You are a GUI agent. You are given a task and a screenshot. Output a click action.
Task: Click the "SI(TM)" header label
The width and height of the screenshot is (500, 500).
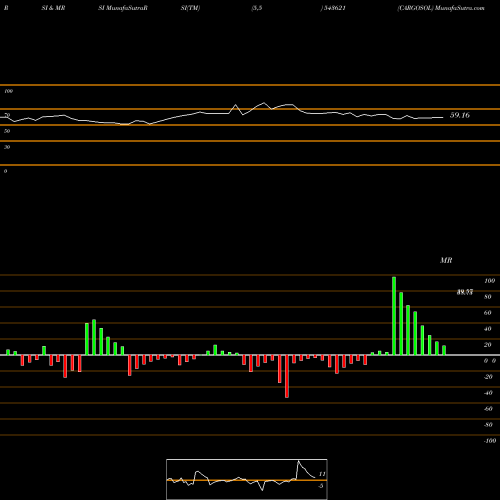tap(190, 8)
